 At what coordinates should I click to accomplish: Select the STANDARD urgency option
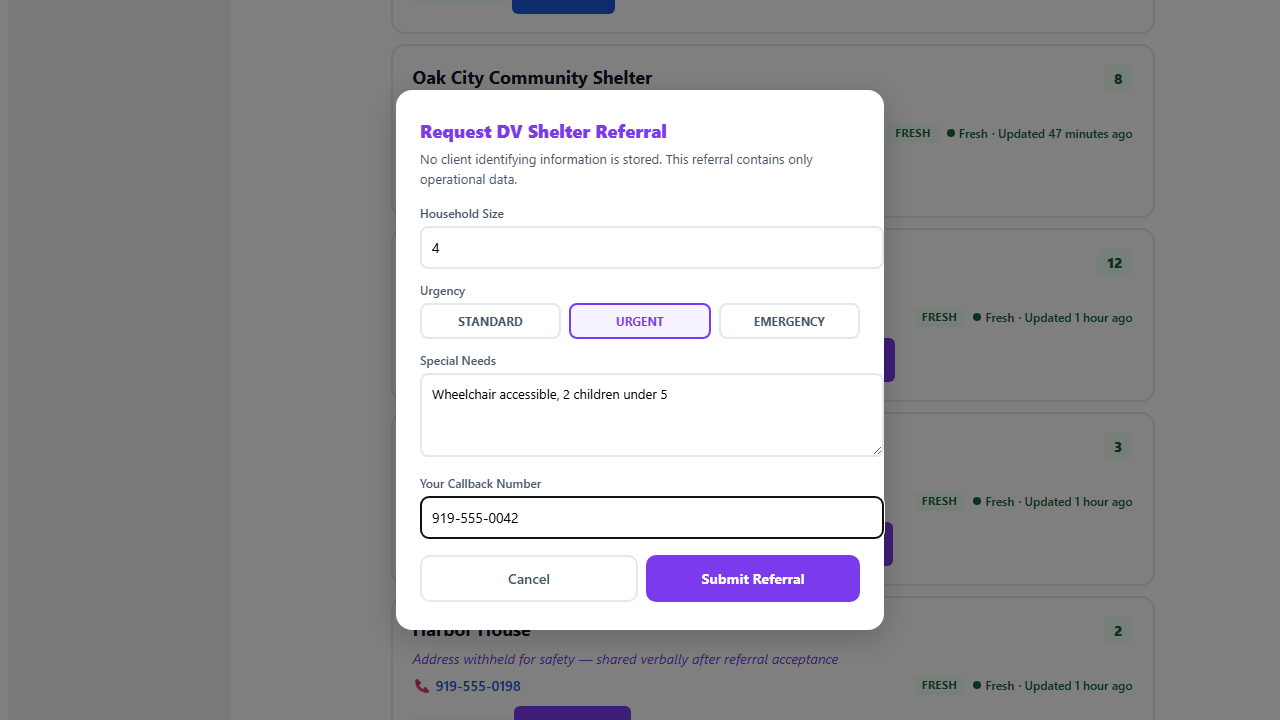click(490, 321)
